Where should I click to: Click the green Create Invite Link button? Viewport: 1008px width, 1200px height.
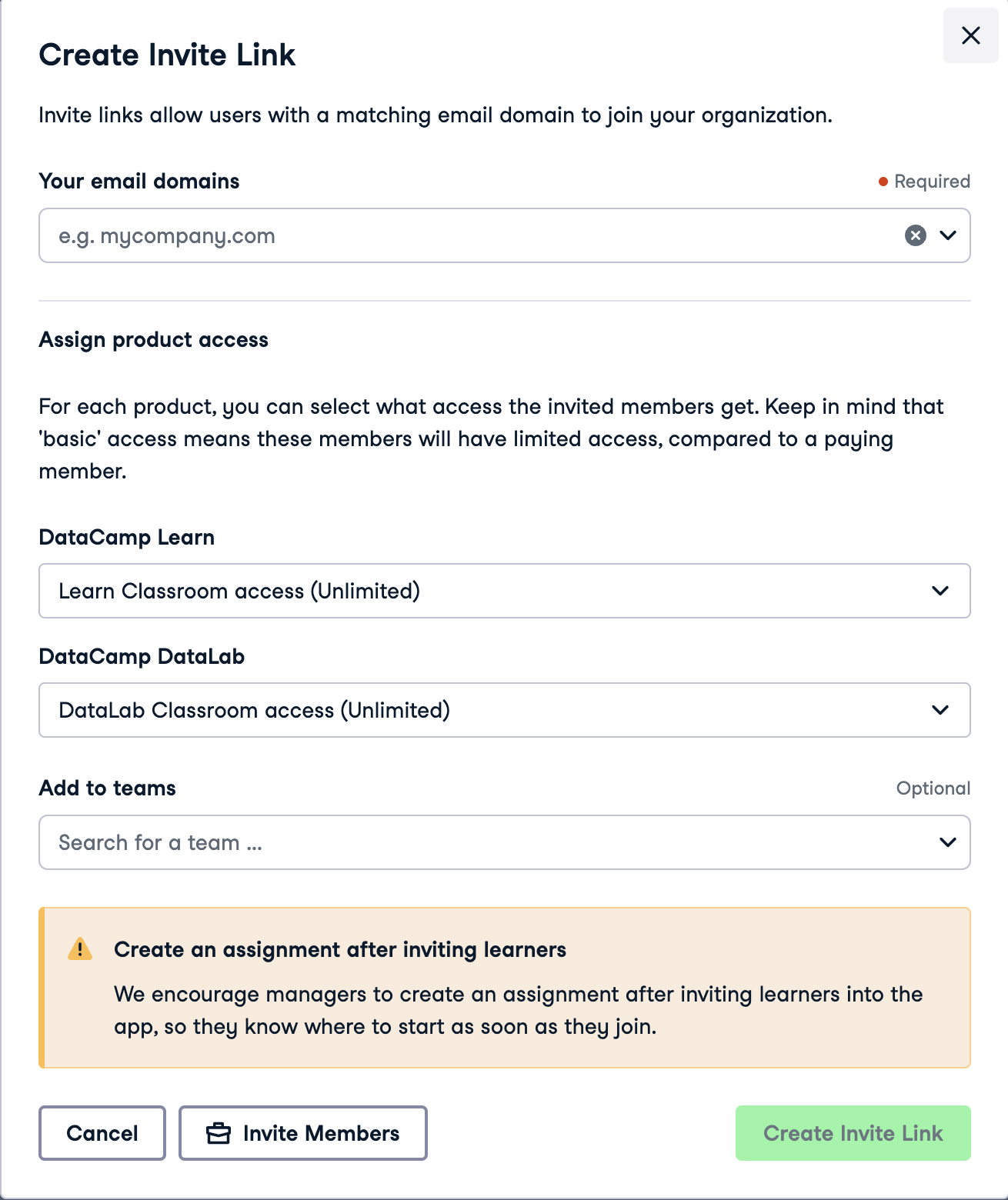[x=853, y=1133]
